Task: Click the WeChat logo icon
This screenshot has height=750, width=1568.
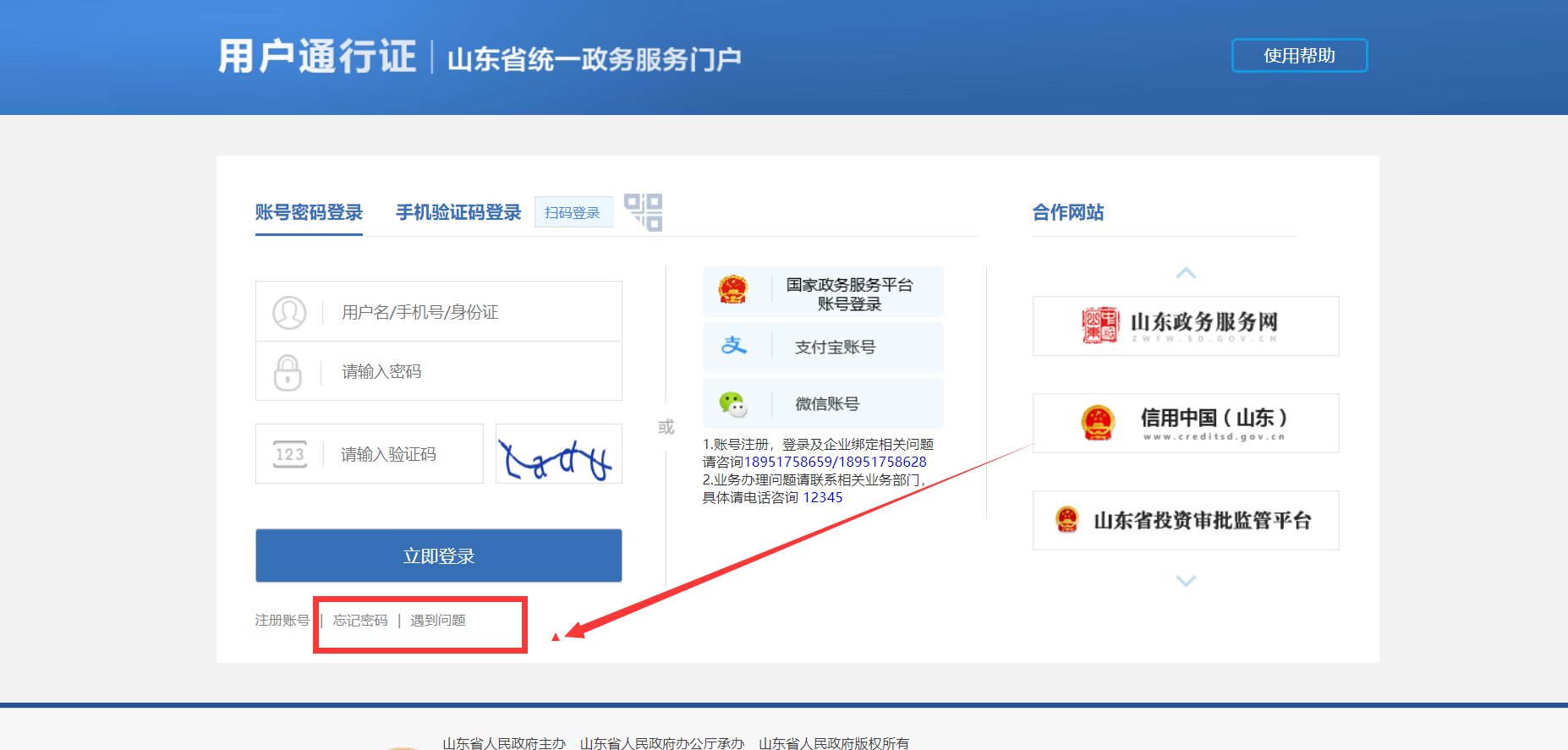Action: (x=733, y=404)
